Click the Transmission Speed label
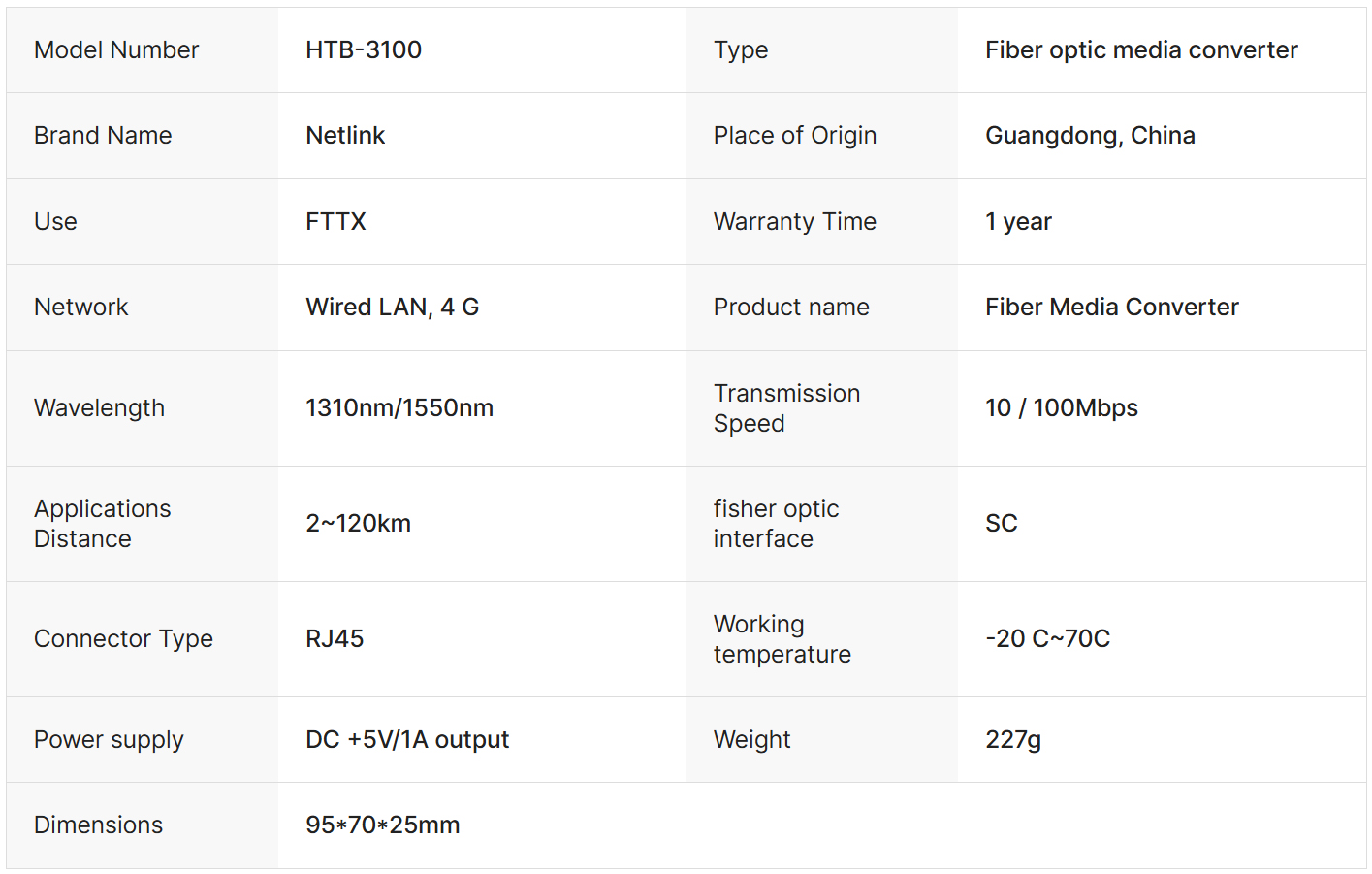This screenshot has height=874, width=1372. point(786,408)
